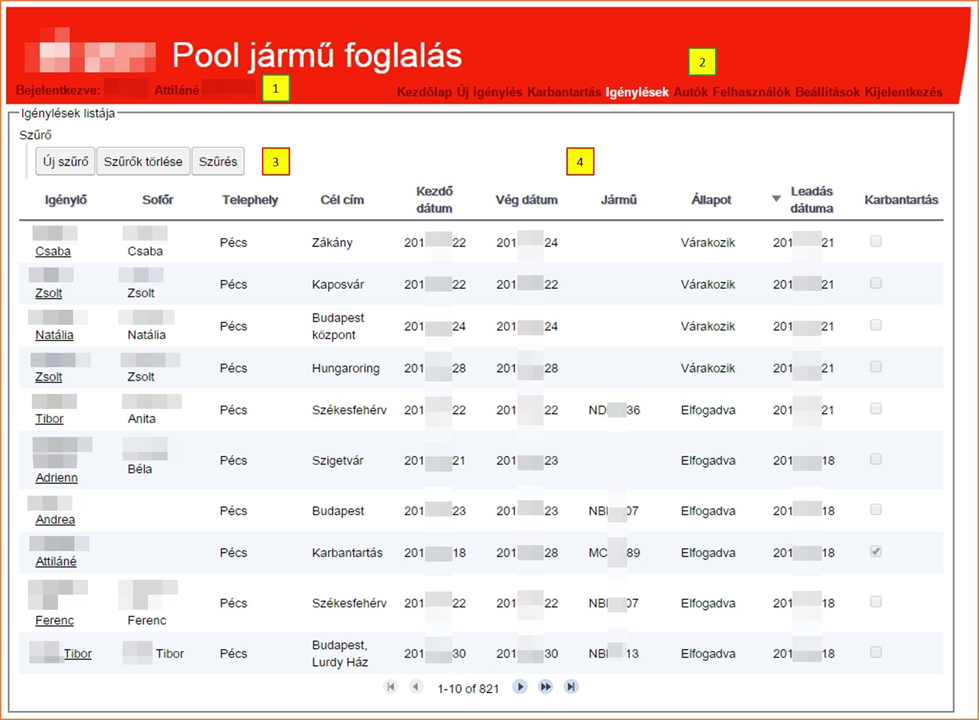Click the sort arrow beside Leadás dátuma
Viewport: 979px width, 720px height.
click(776, 199)
